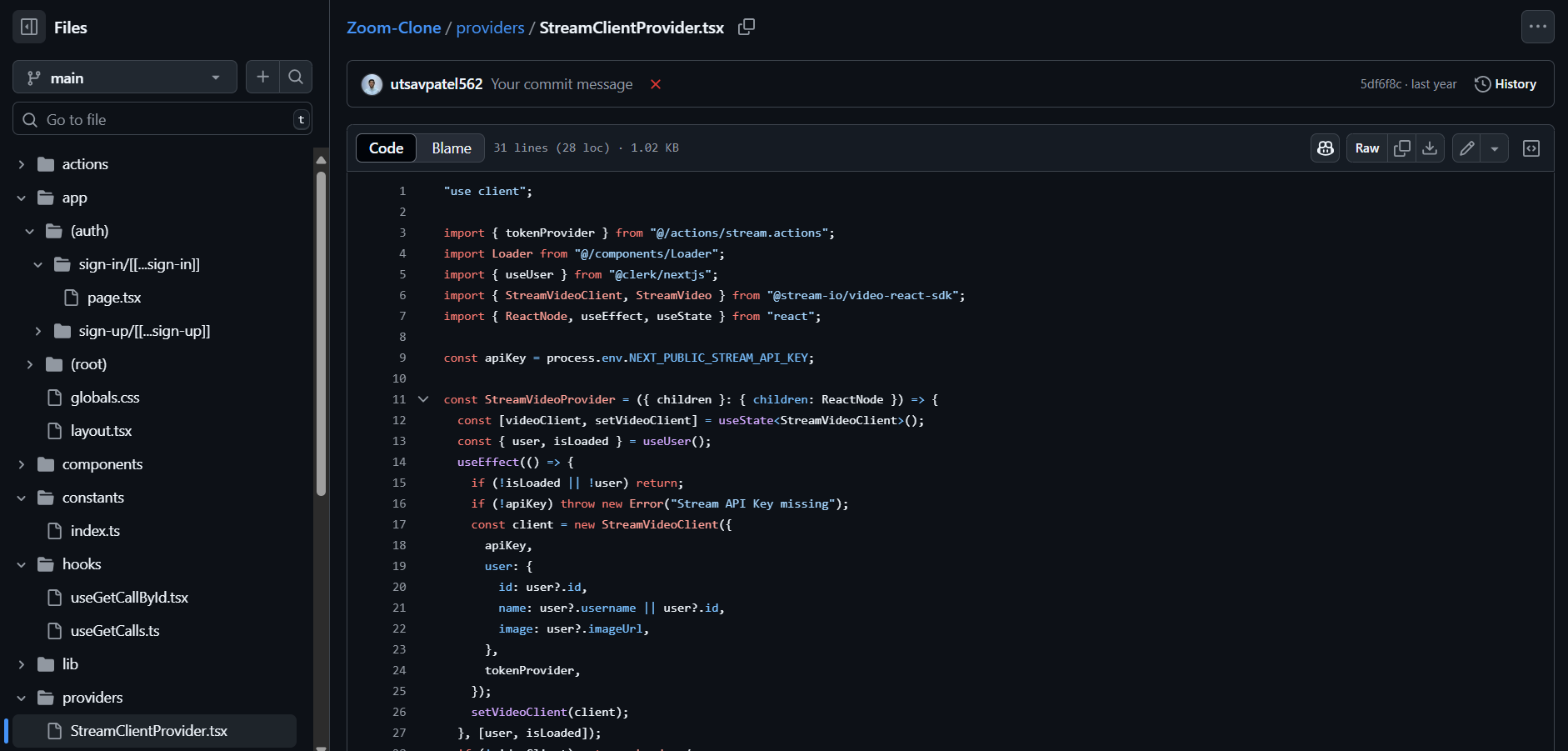The image size is (1568, 751).
Task: Expand the components folder chevron
Action: point(22,464)
